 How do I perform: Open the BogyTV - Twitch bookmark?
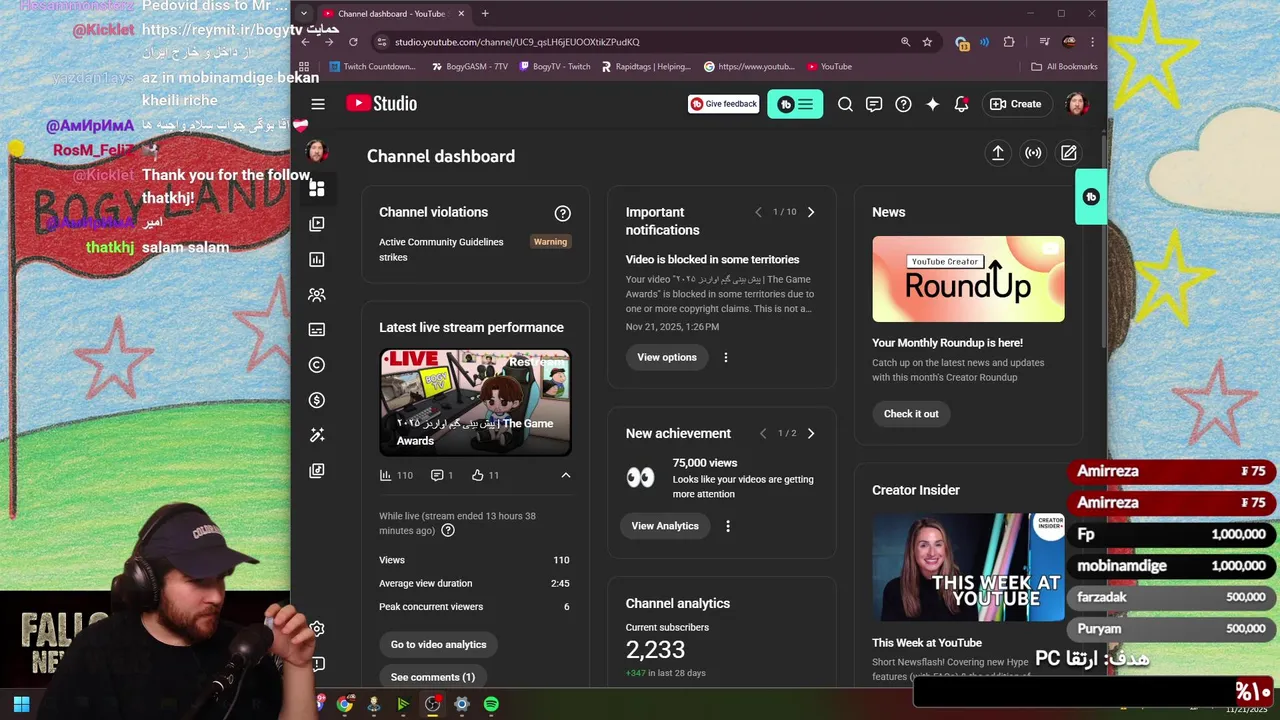point(554,67)
